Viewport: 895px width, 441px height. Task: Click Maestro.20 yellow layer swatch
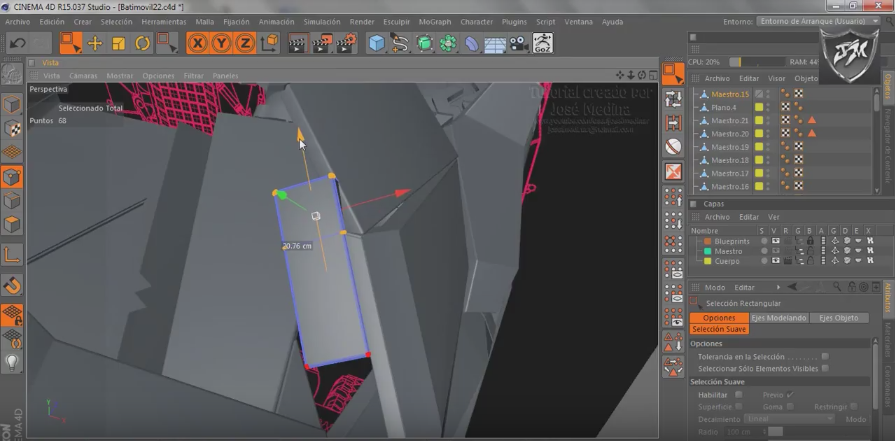[759, 133]
